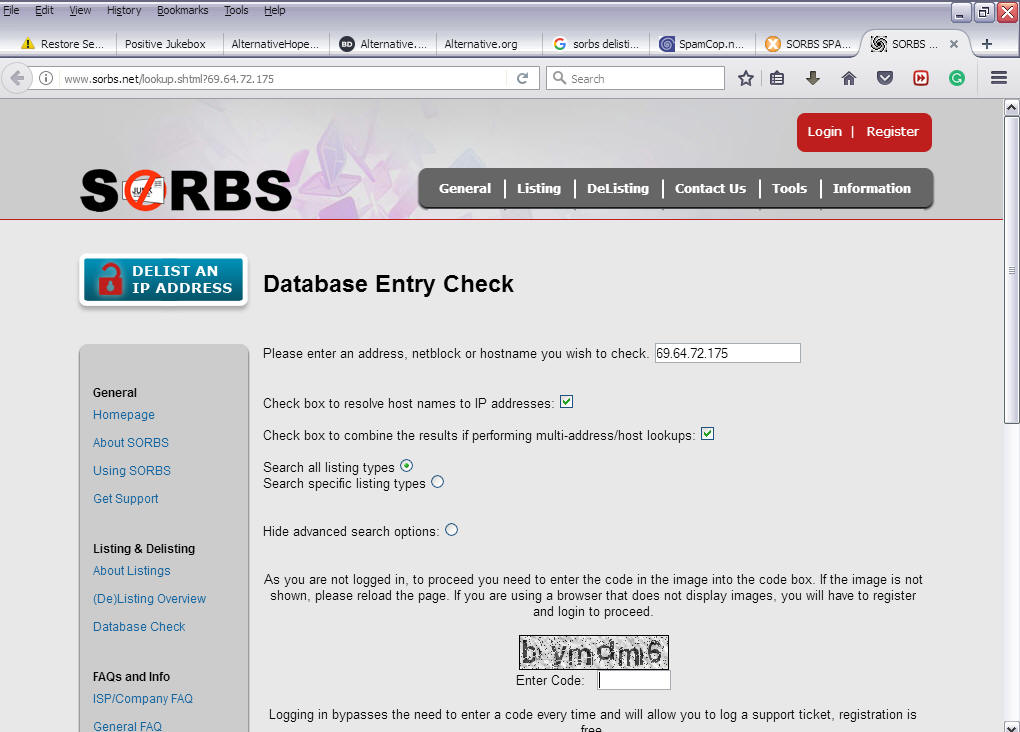
Task: Open the General FAQ sidebar link
Action: click(128, 726)
